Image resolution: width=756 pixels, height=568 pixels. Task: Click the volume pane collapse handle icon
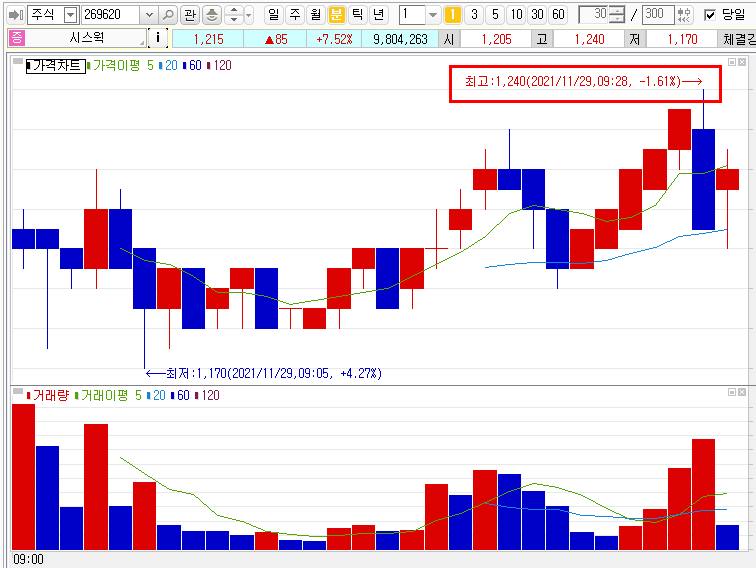tap(18, 392)
